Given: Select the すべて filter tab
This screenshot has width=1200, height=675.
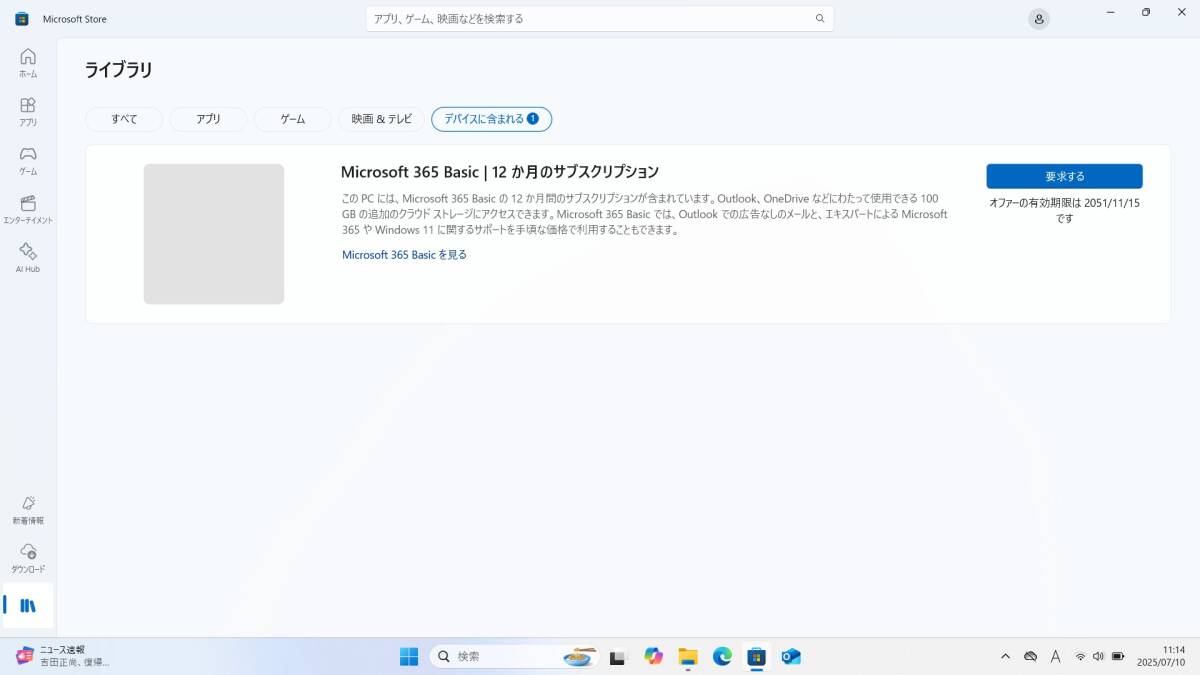Looking at the screenshot, I should [x=124, y=119].
